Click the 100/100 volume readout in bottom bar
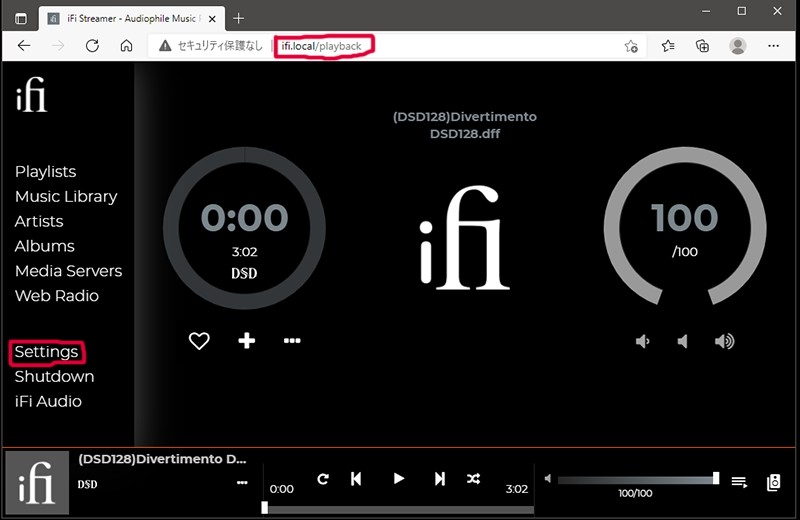Image resolution: width=800 pixels, height=520 pixels. [x=635, y=493]
